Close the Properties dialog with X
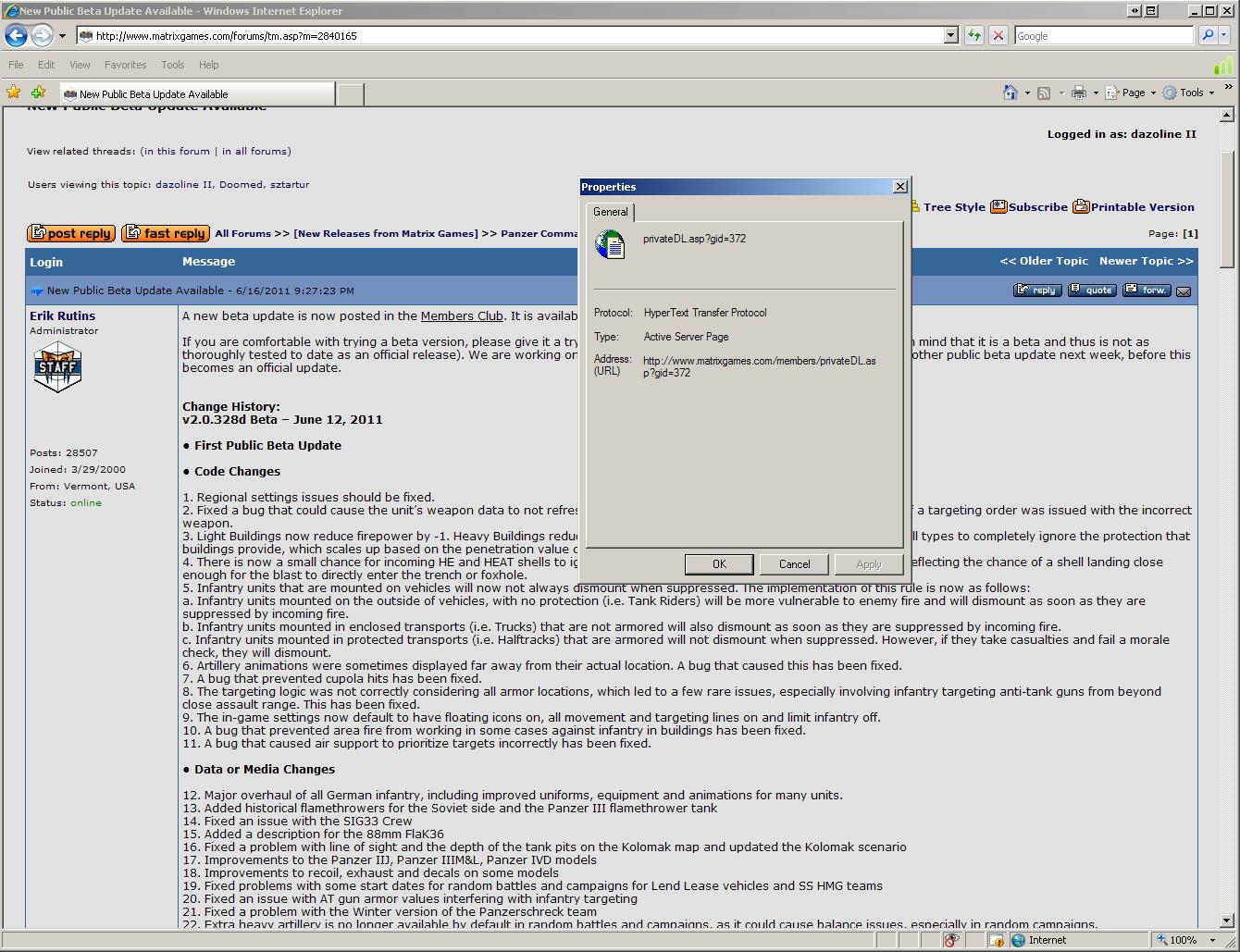The width and height of the screenshot is (1240, 952). pos(899,186)
